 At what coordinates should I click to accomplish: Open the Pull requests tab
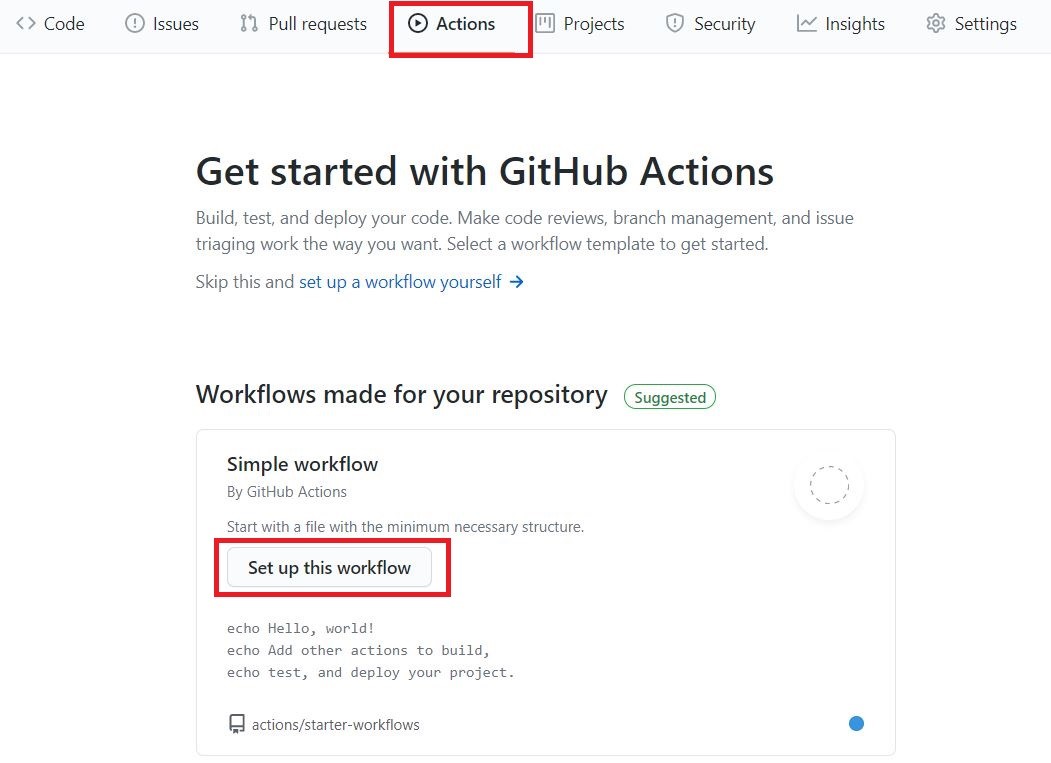click(304, 24)
